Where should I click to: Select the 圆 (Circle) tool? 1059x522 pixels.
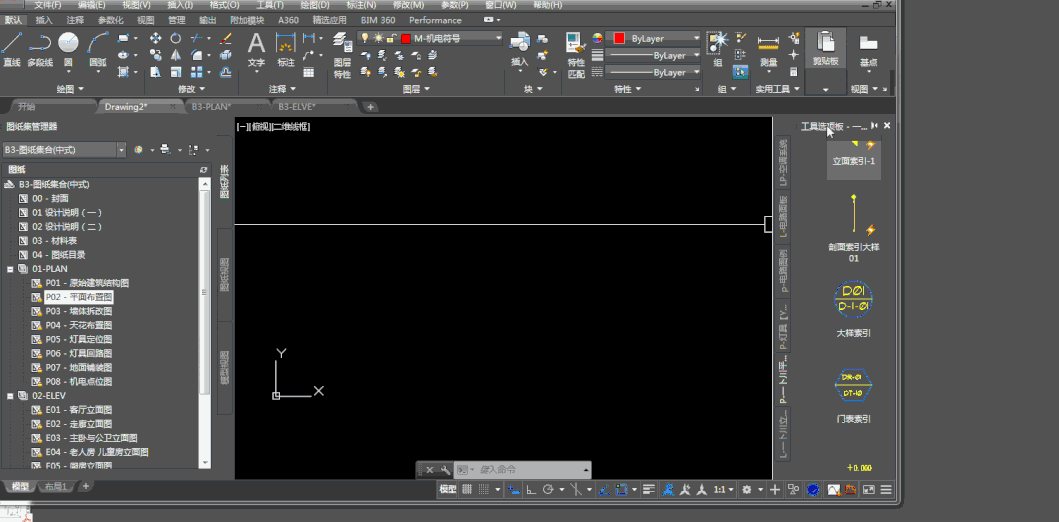pos(68,49)
